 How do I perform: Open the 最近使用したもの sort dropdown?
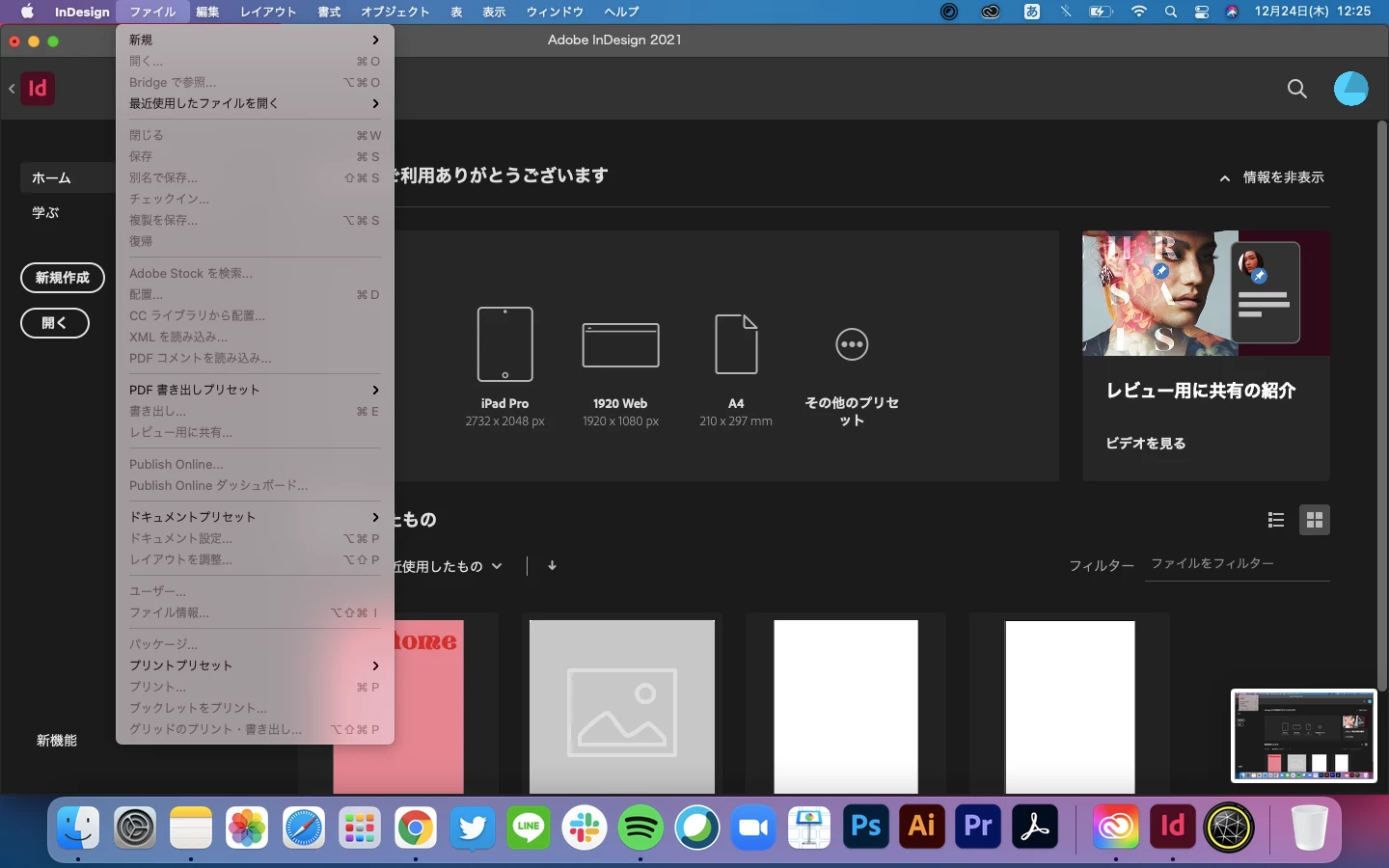tap(448, 566)
